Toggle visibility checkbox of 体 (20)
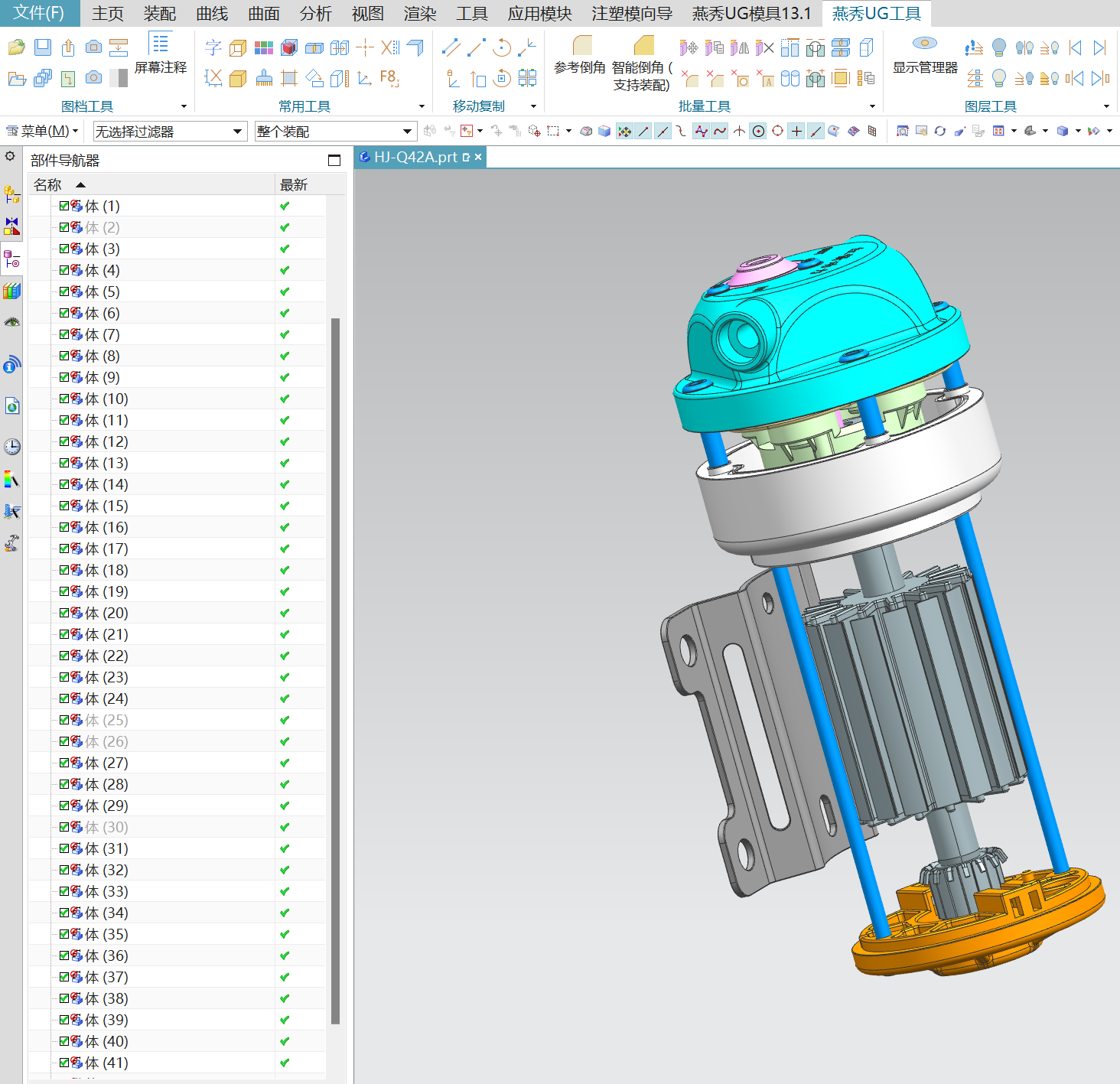 pos(64,613)
